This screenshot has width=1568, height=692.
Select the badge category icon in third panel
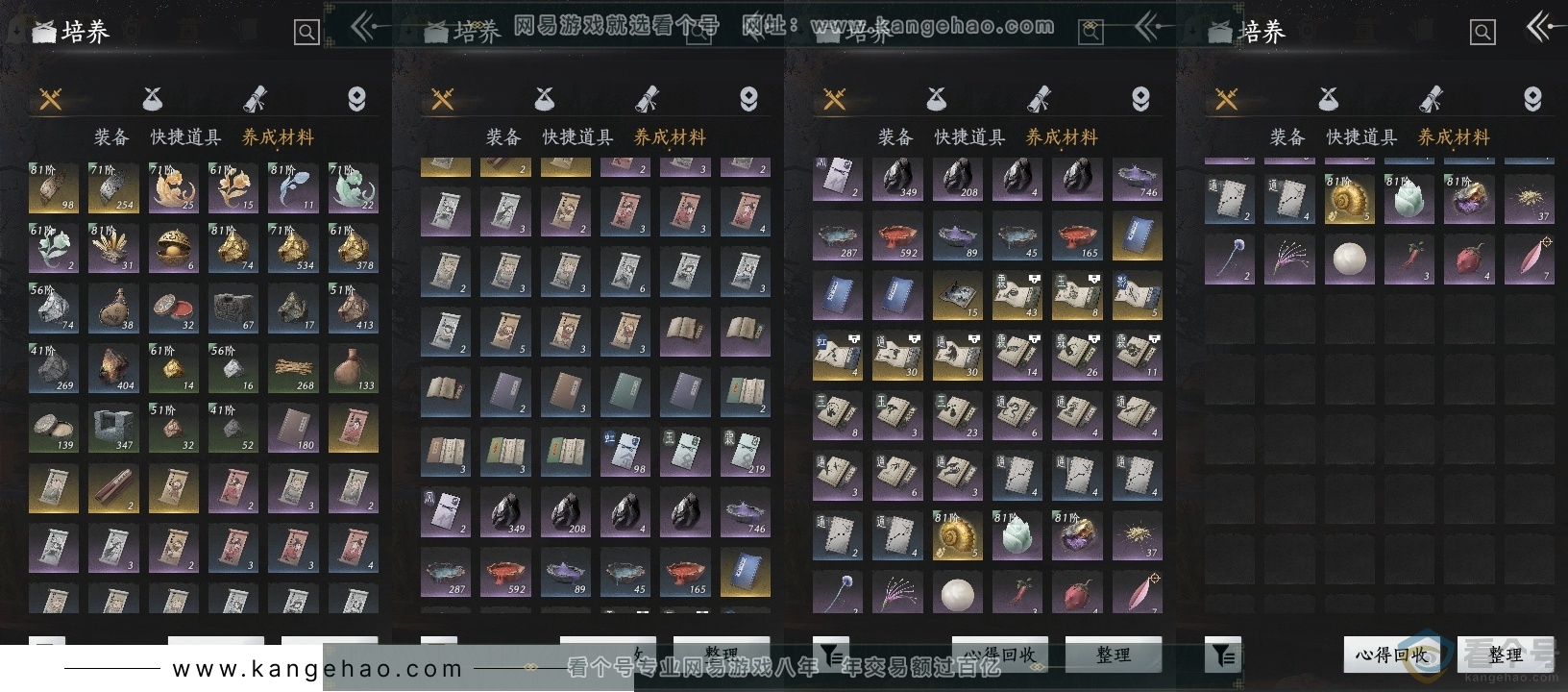pos(1140,98)
